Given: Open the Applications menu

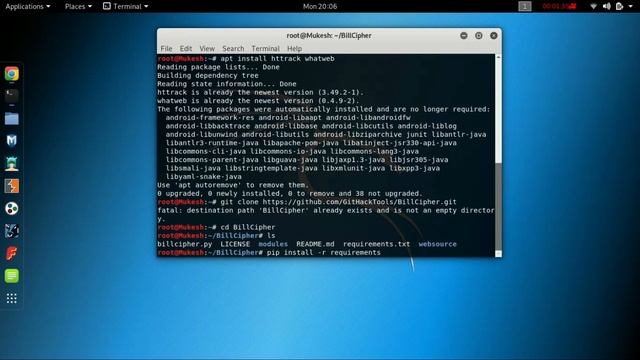Looking at the screenshot, I should [x=28, y=6].
